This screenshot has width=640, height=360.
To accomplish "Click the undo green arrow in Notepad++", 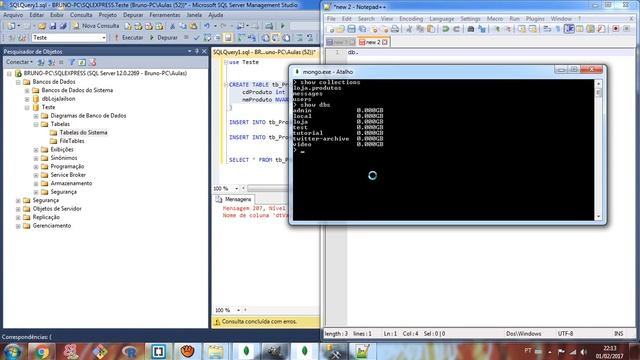I will pos(446,29).
